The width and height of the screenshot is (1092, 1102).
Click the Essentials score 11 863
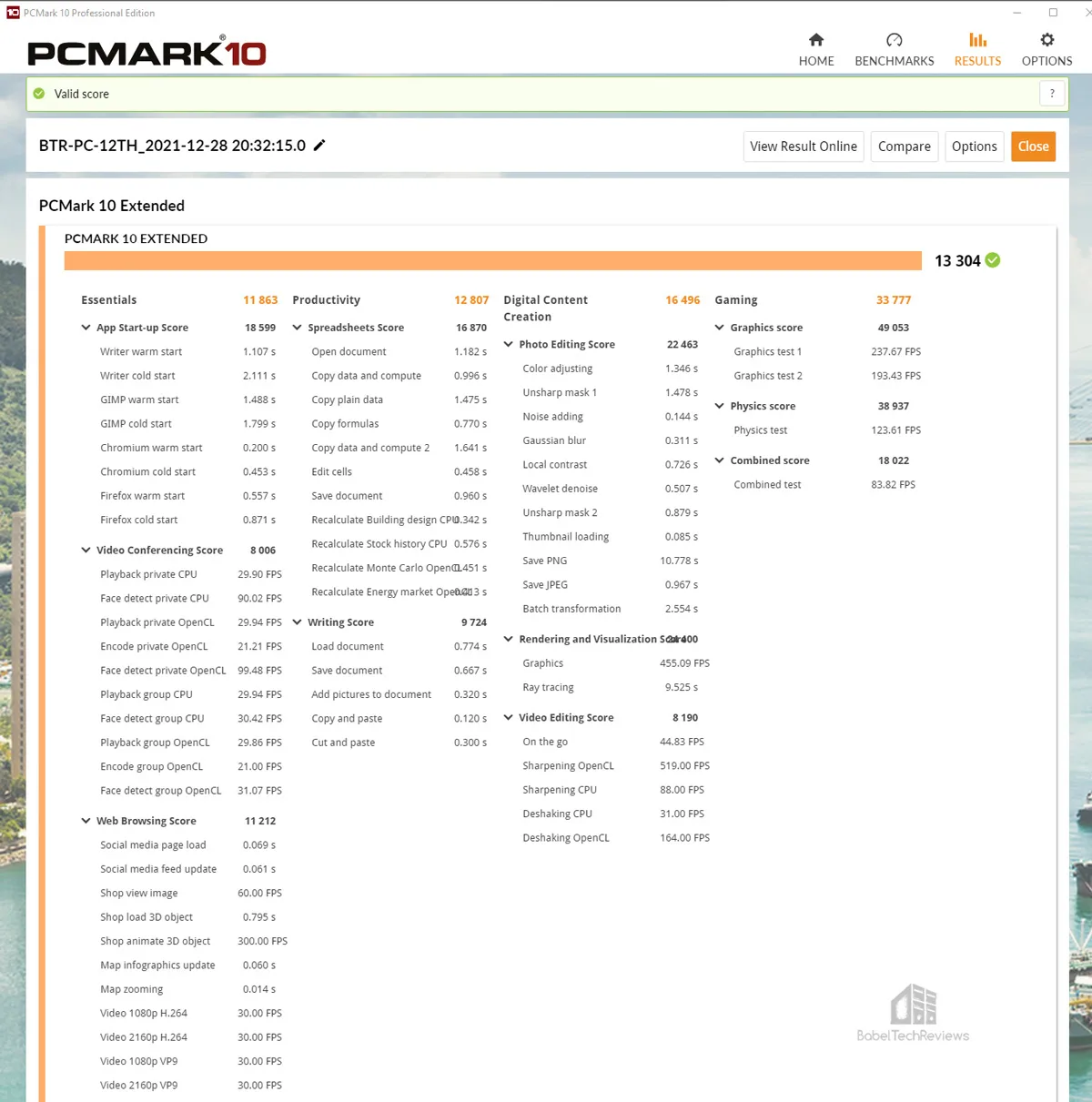(x=260, y=300)
